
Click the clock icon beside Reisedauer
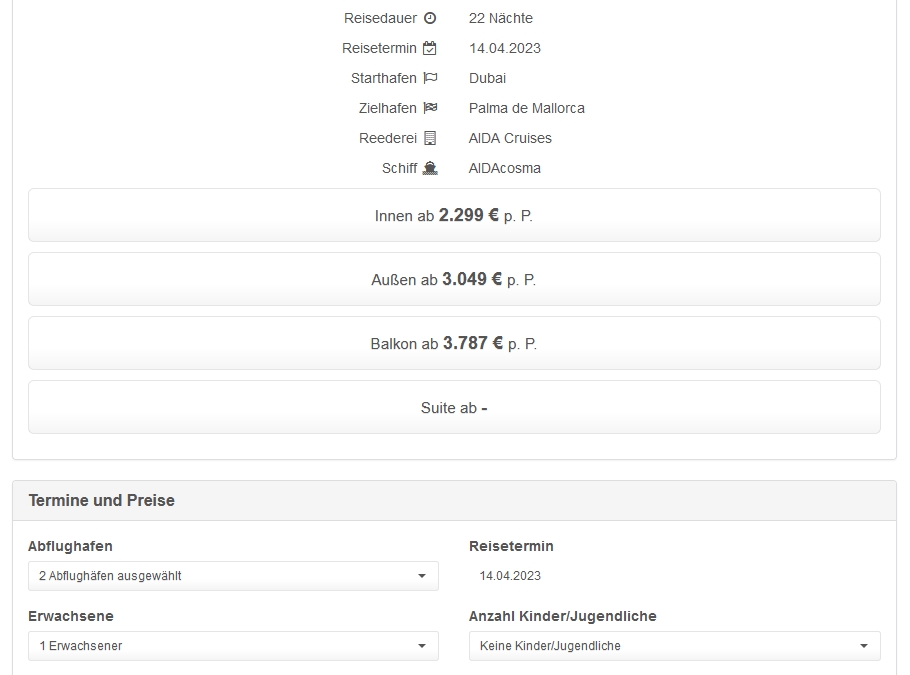430,18
